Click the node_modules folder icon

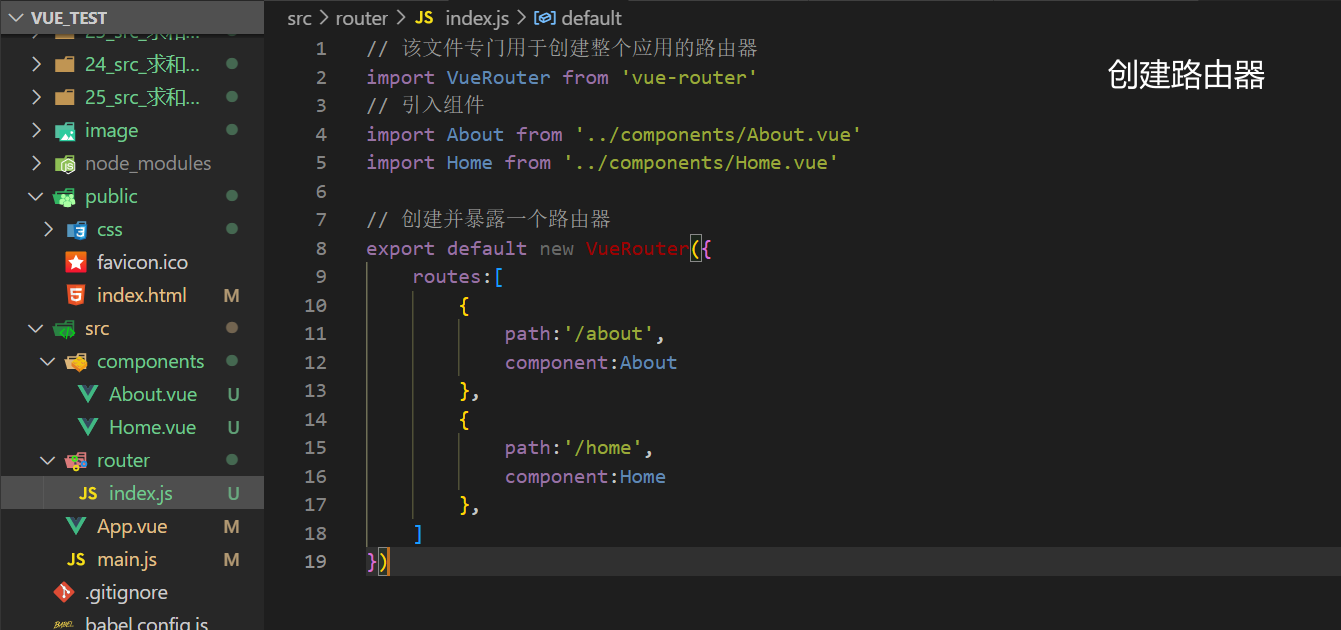[65, 164]
